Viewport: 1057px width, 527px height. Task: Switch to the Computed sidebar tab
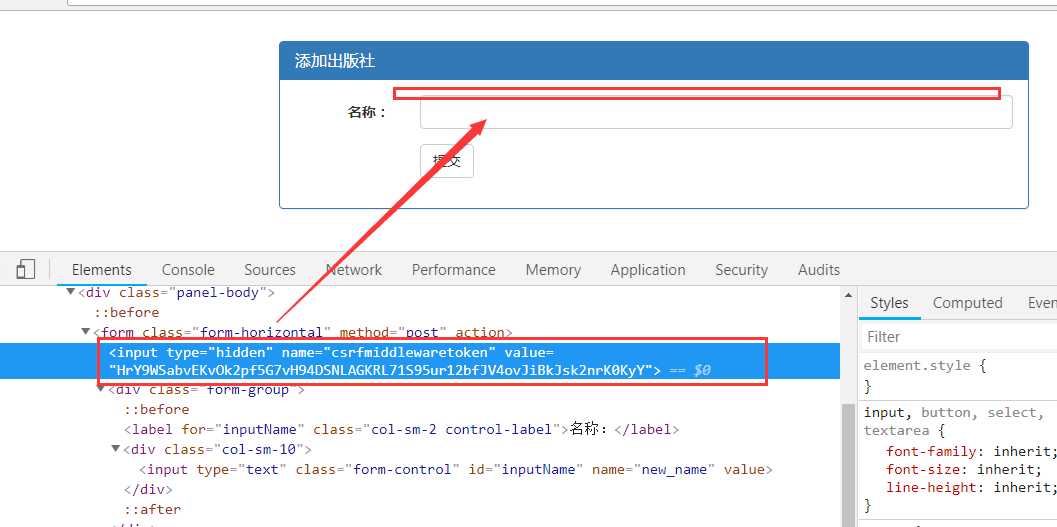click(x=967, y=303)
